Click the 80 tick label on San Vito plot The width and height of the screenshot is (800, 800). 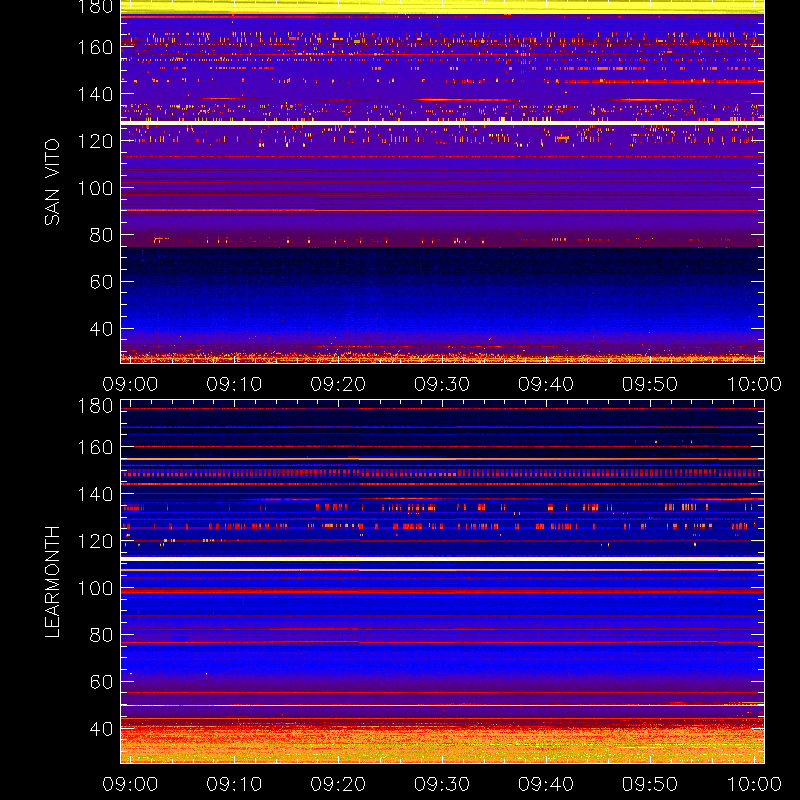[101, 235]
